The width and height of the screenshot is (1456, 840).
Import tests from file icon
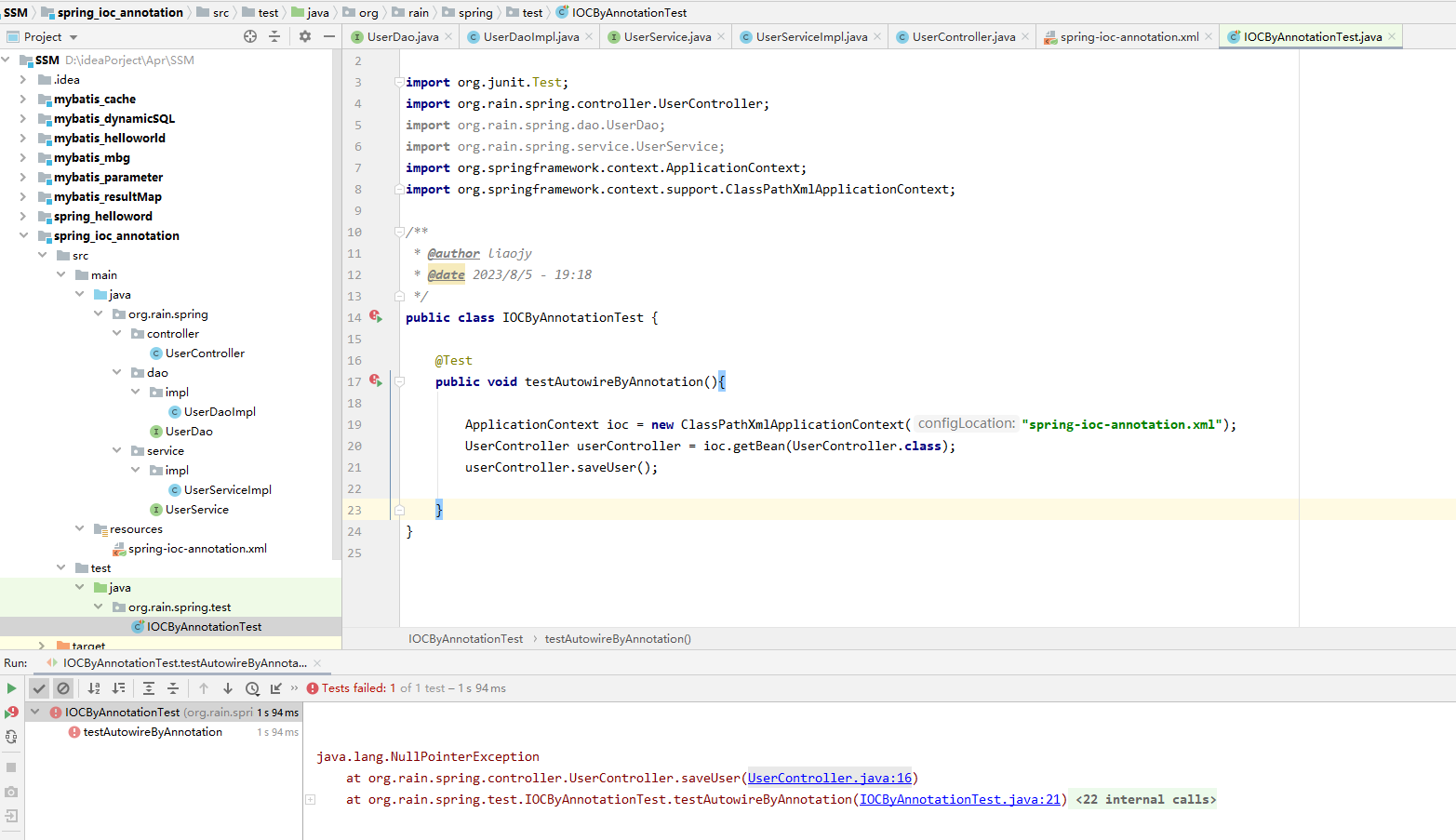point(276,688)
